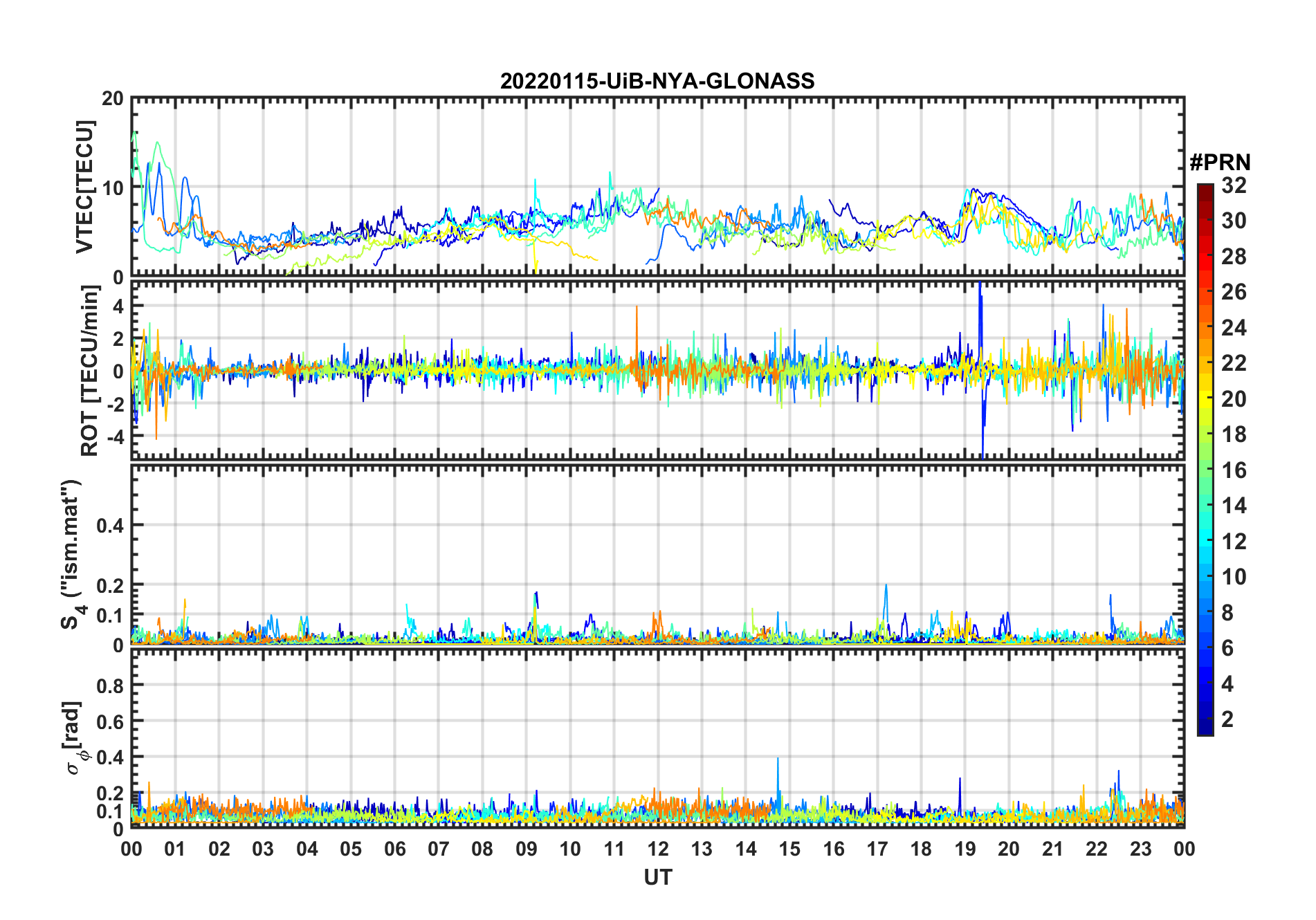This screenshot has height=920, width=1316.
Task: Select the ROT [TECU/min] y-axis label
Action: (89, 371)
